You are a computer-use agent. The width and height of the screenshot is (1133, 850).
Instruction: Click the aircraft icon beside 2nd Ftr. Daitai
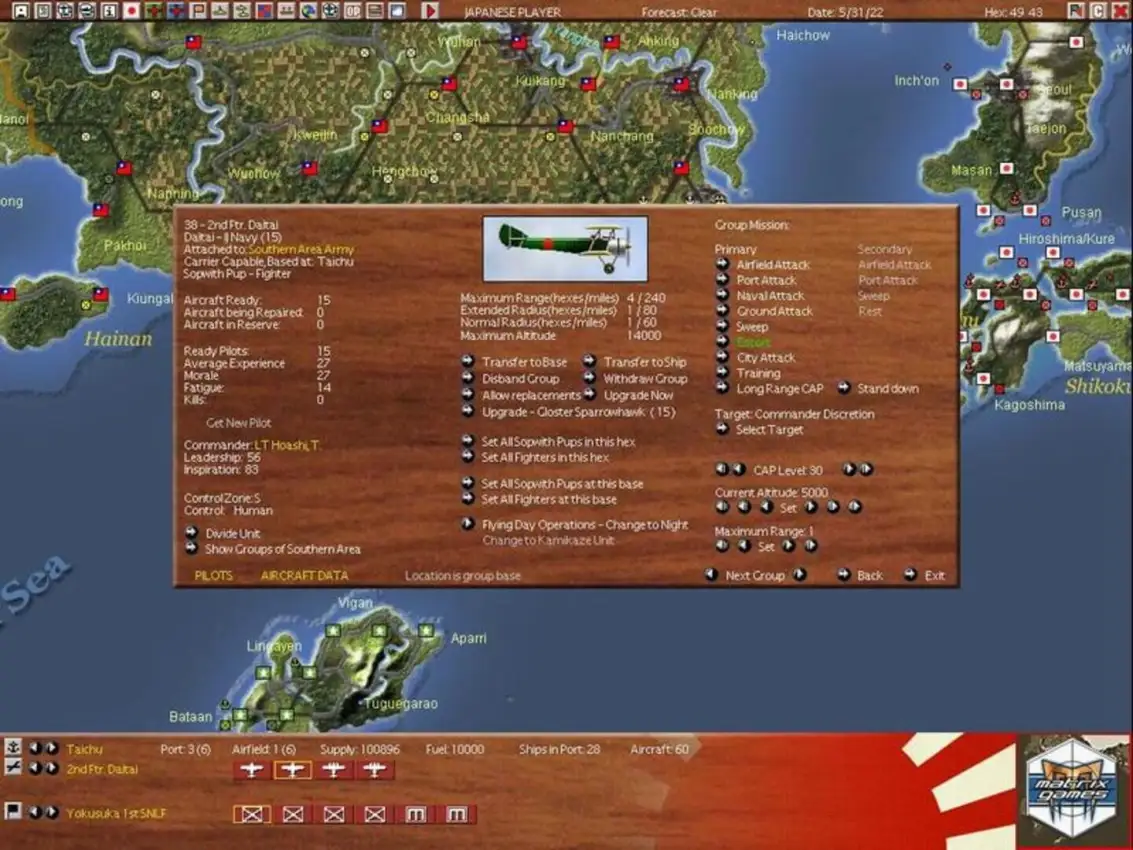pyautogui.click(x=13, y=768)
